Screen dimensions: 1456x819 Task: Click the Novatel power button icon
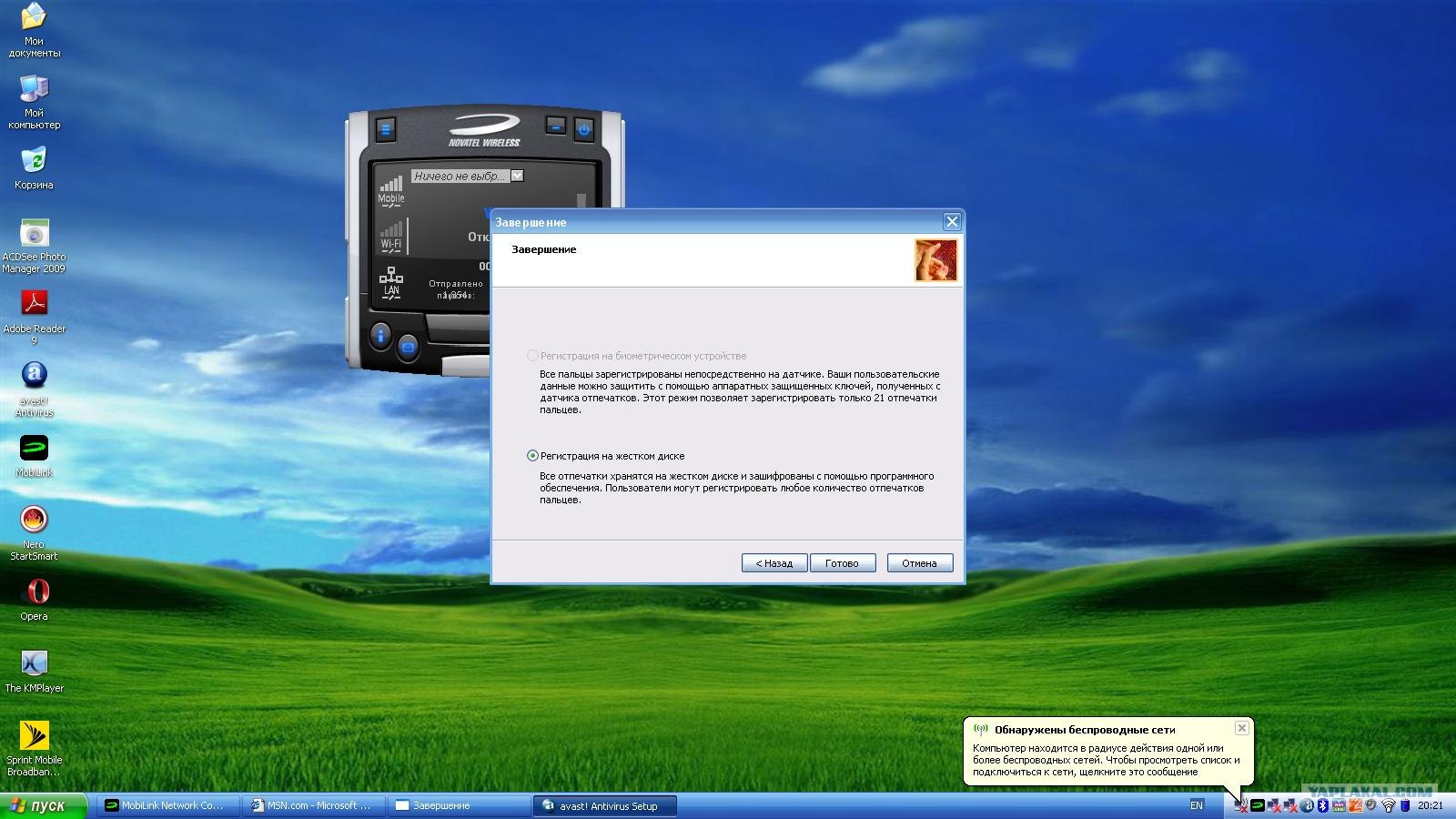pyautogui.click(x=584, y=129)
